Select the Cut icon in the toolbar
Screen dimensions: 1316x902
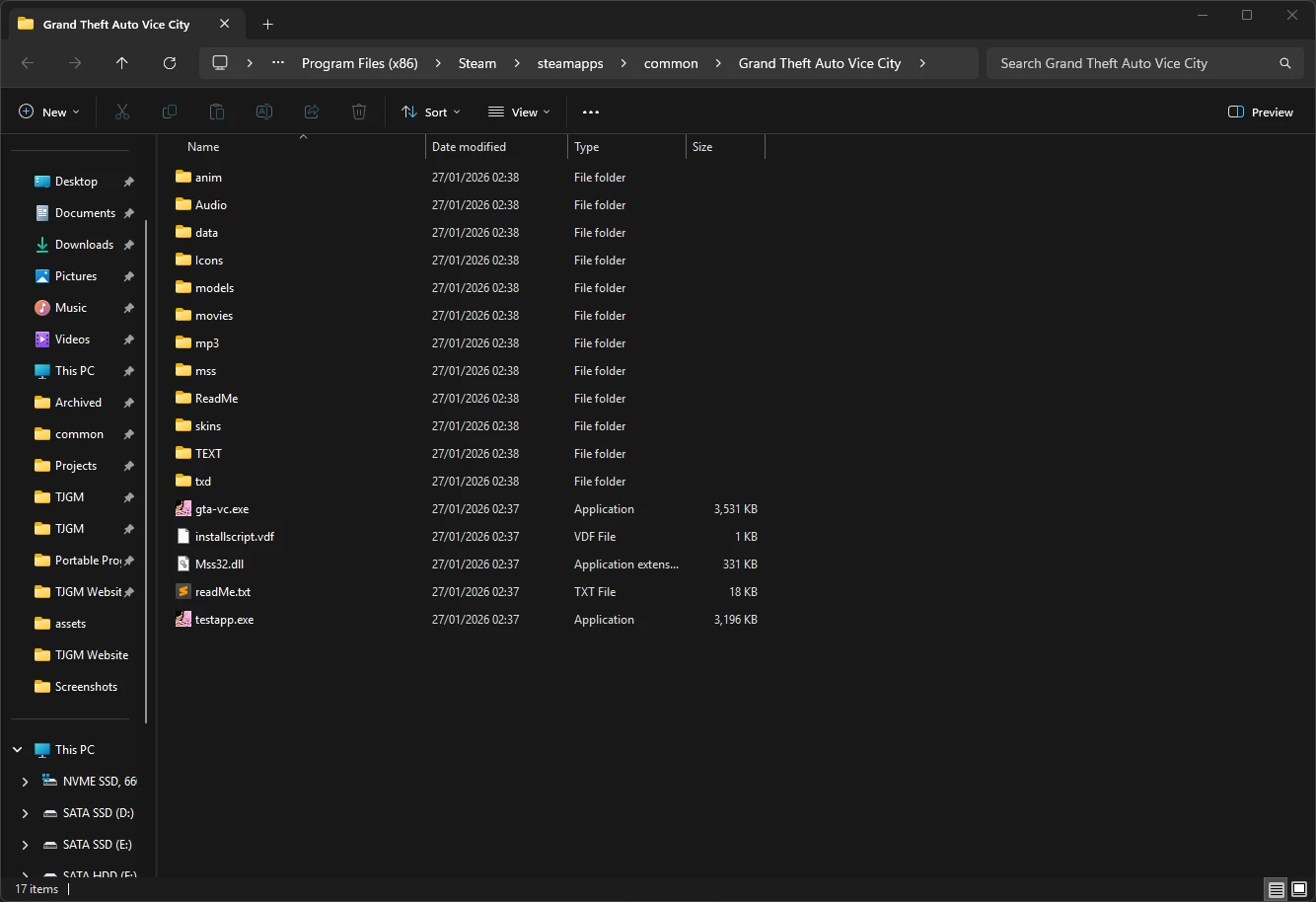(121, 112)
